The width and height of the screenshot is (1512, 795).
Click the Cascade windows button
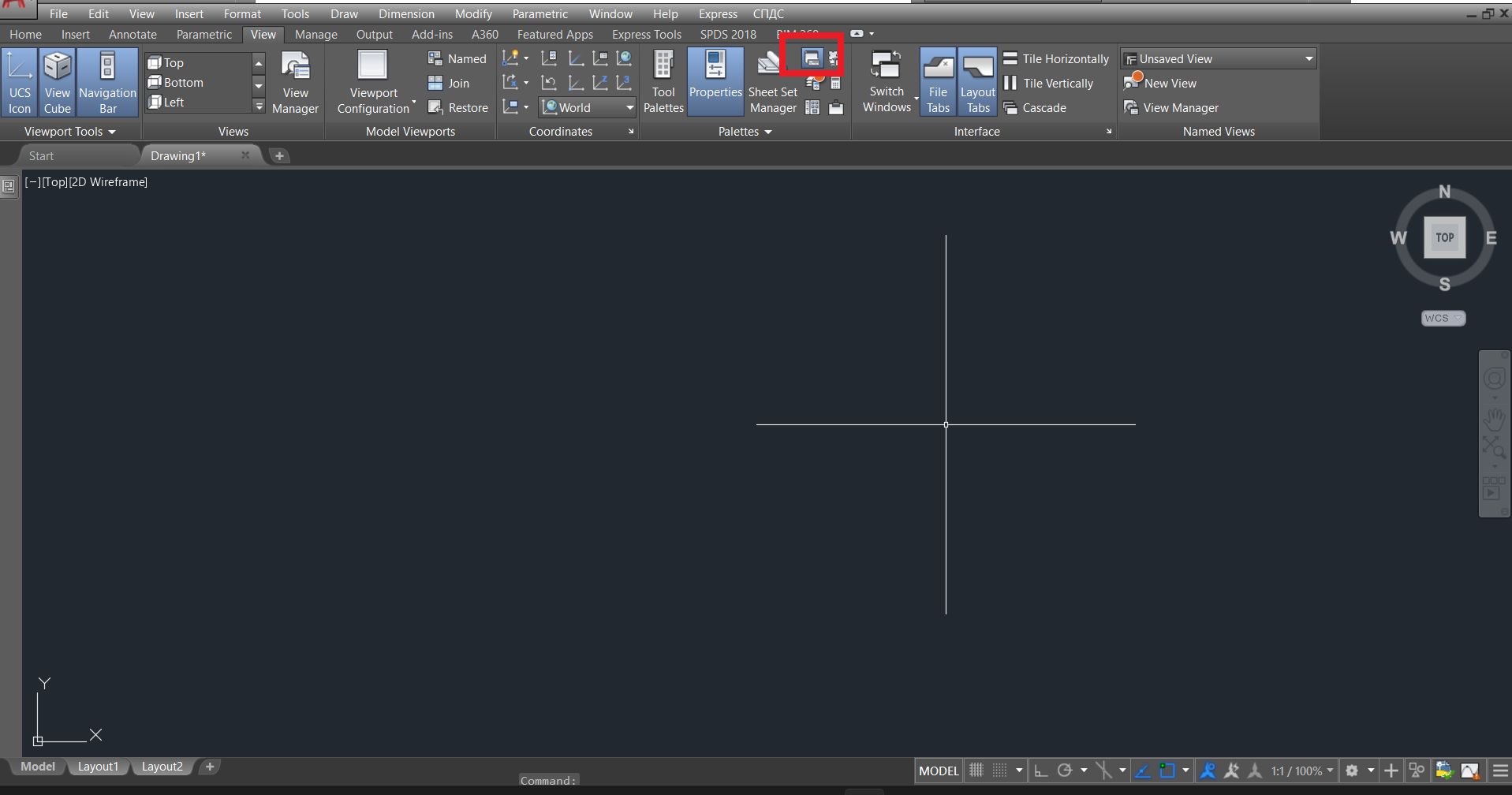[1035, 108]
